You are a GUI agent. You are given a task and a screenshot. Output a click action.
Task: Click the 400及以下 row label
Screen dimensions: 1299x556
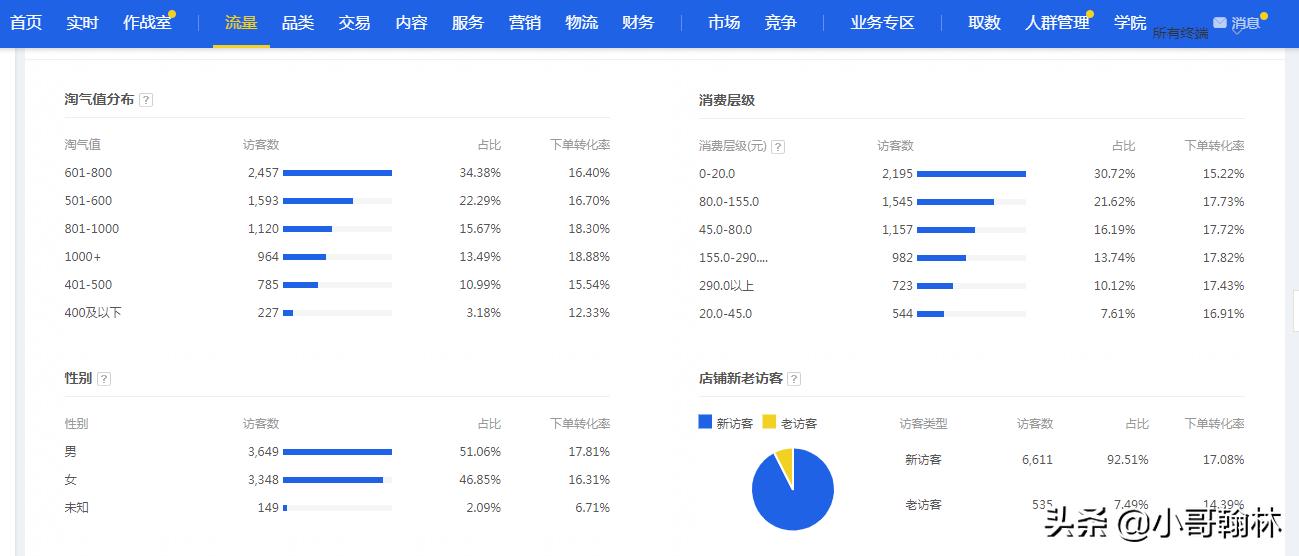click(93, 313)
